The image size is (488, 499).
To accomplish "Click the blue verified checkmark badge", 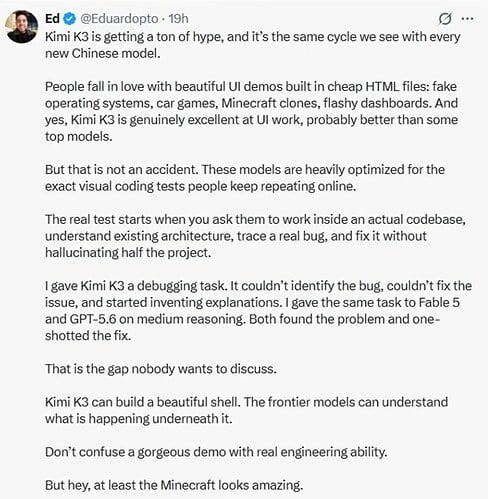I will pyautogui.click(x=69, y=19).
